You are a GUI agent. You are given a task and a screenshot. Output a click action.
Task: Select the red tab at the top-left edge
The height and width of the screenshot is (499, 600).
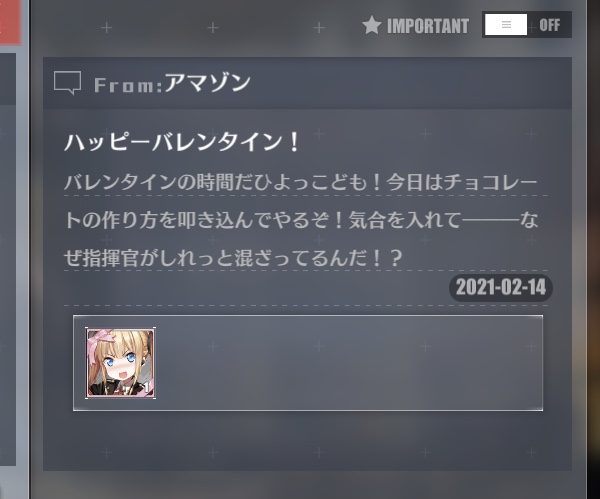click(x=10, y=22)
